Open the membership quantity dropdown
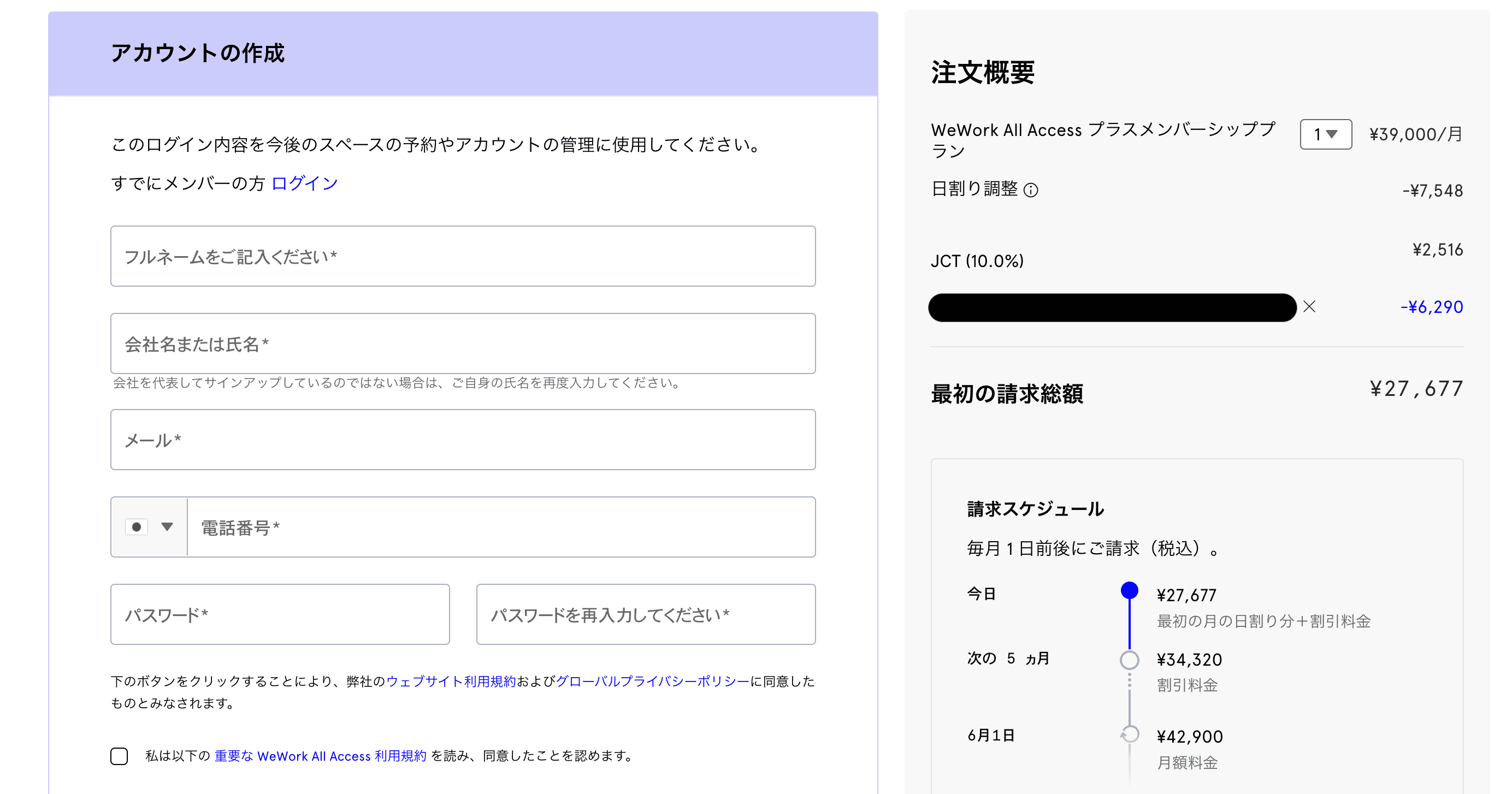Image resolution: width=1512 pixels, height=794 pixels. pos(1326,134)
